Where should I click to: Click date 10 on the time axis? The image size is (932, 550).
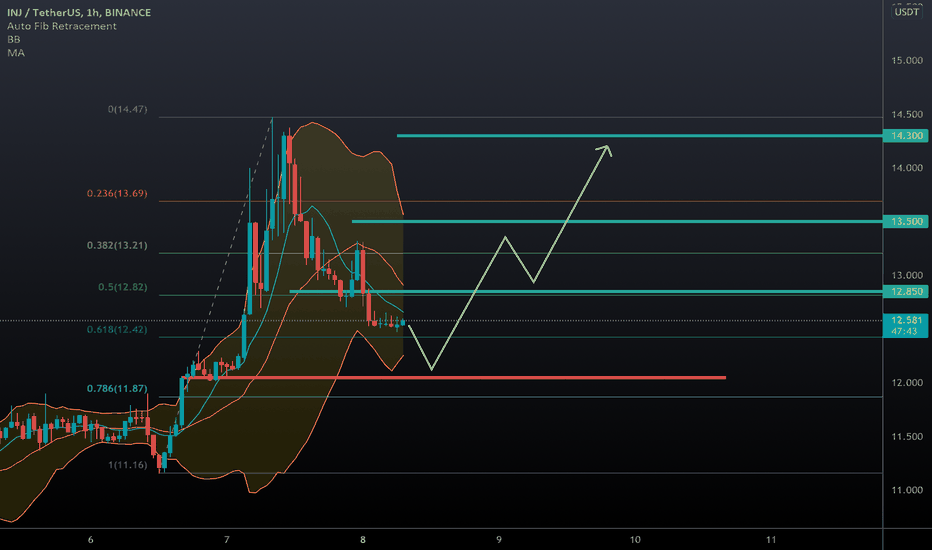tap(635, 540)
